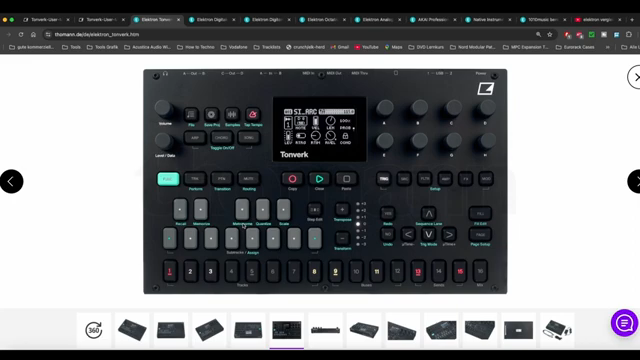Open the MPC Expansion bookmark folder
This screenshot has height=360, width=640.
[526, 47]
